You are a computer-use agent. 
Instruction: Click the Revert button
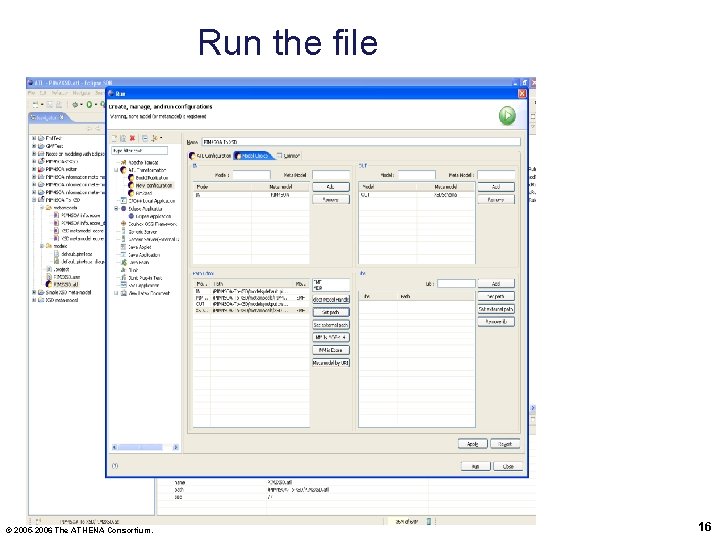click(x=505, y=444)
